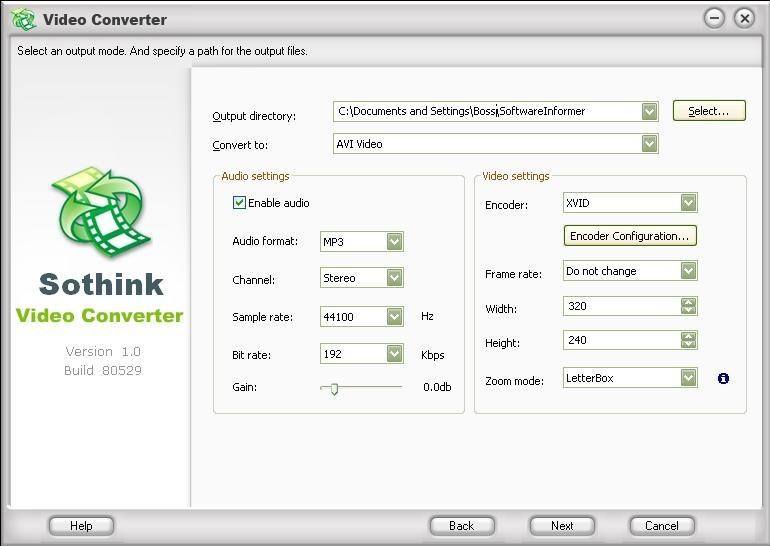Screen dimensions: 770x546
Task: Expand the Sample rate dropdown
Action: [394, 317]
